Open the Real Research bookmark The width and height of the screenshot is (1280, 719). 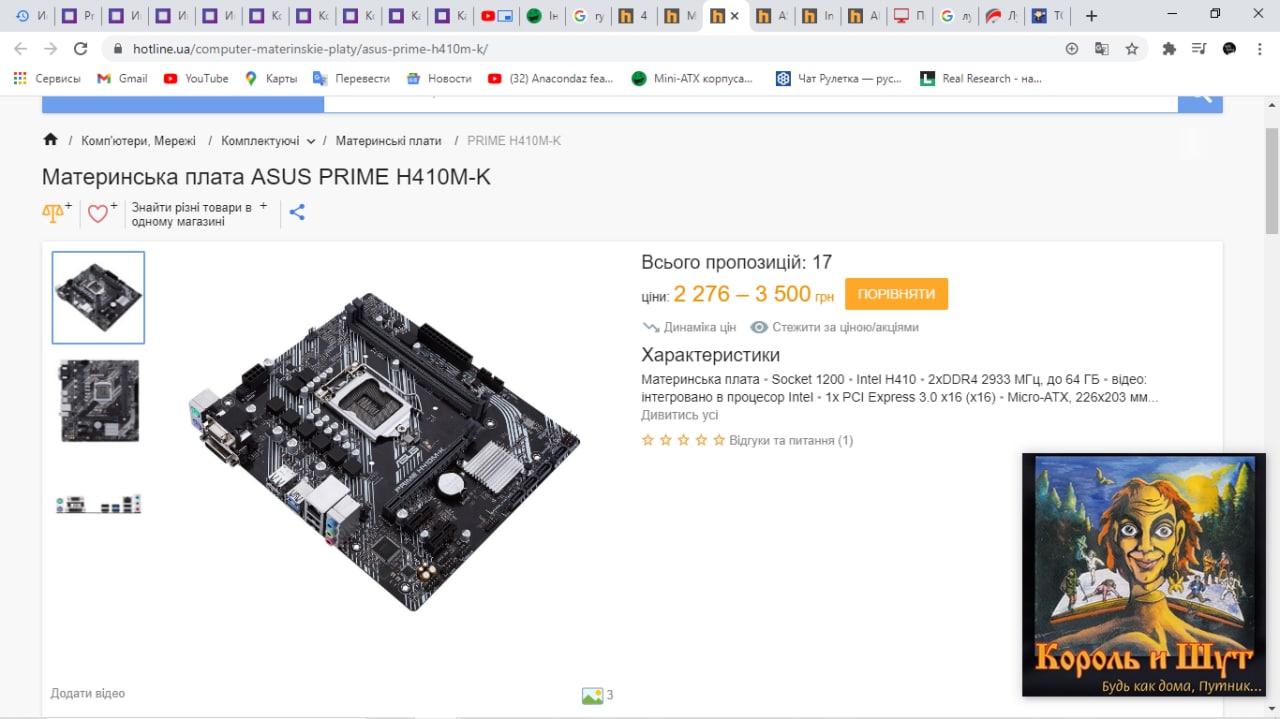(981, 78)
